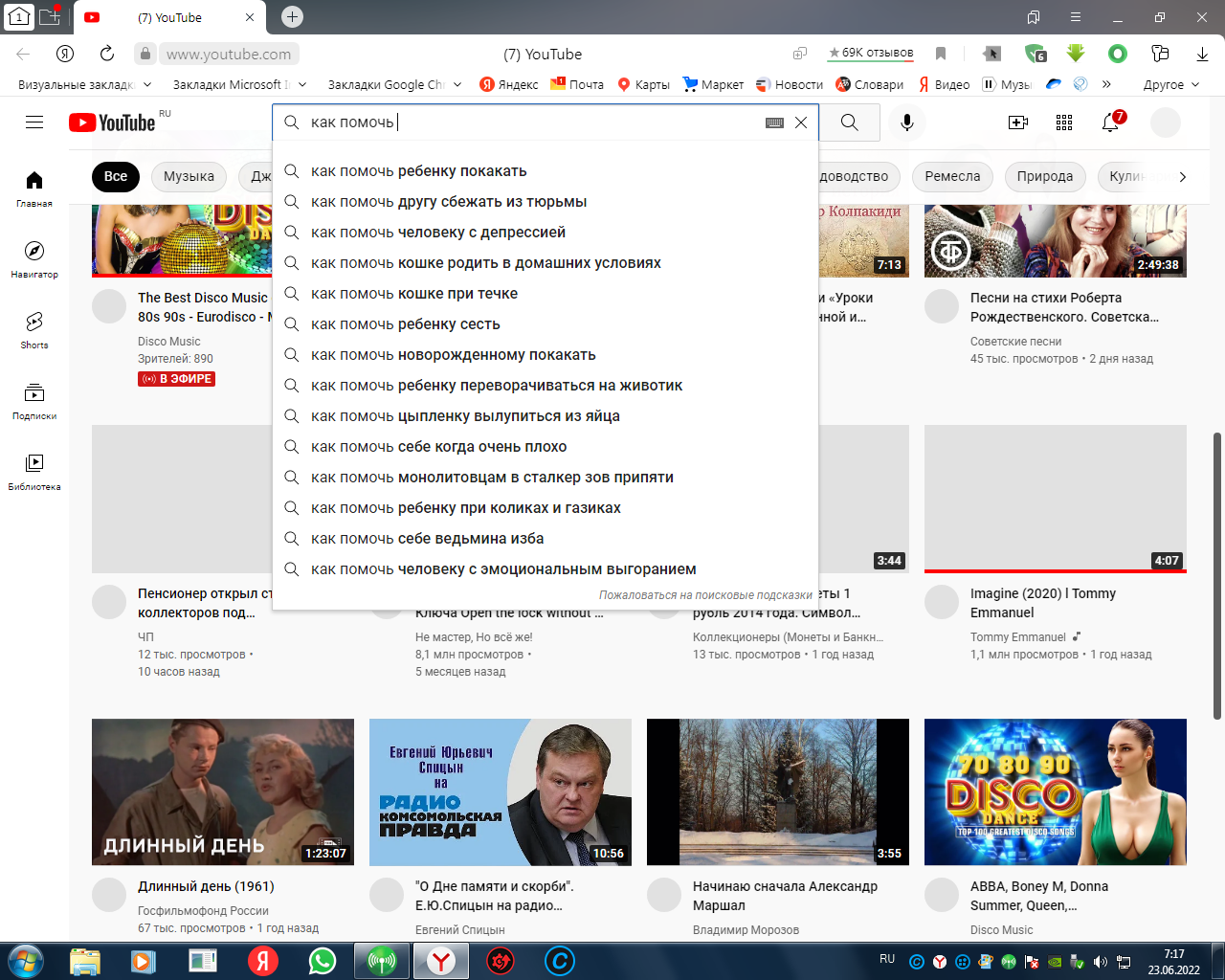Select the suggestion как помочь человеку с депрессией
The height and width of the screenshot is (980, 1225).
(x=438, y=232)
